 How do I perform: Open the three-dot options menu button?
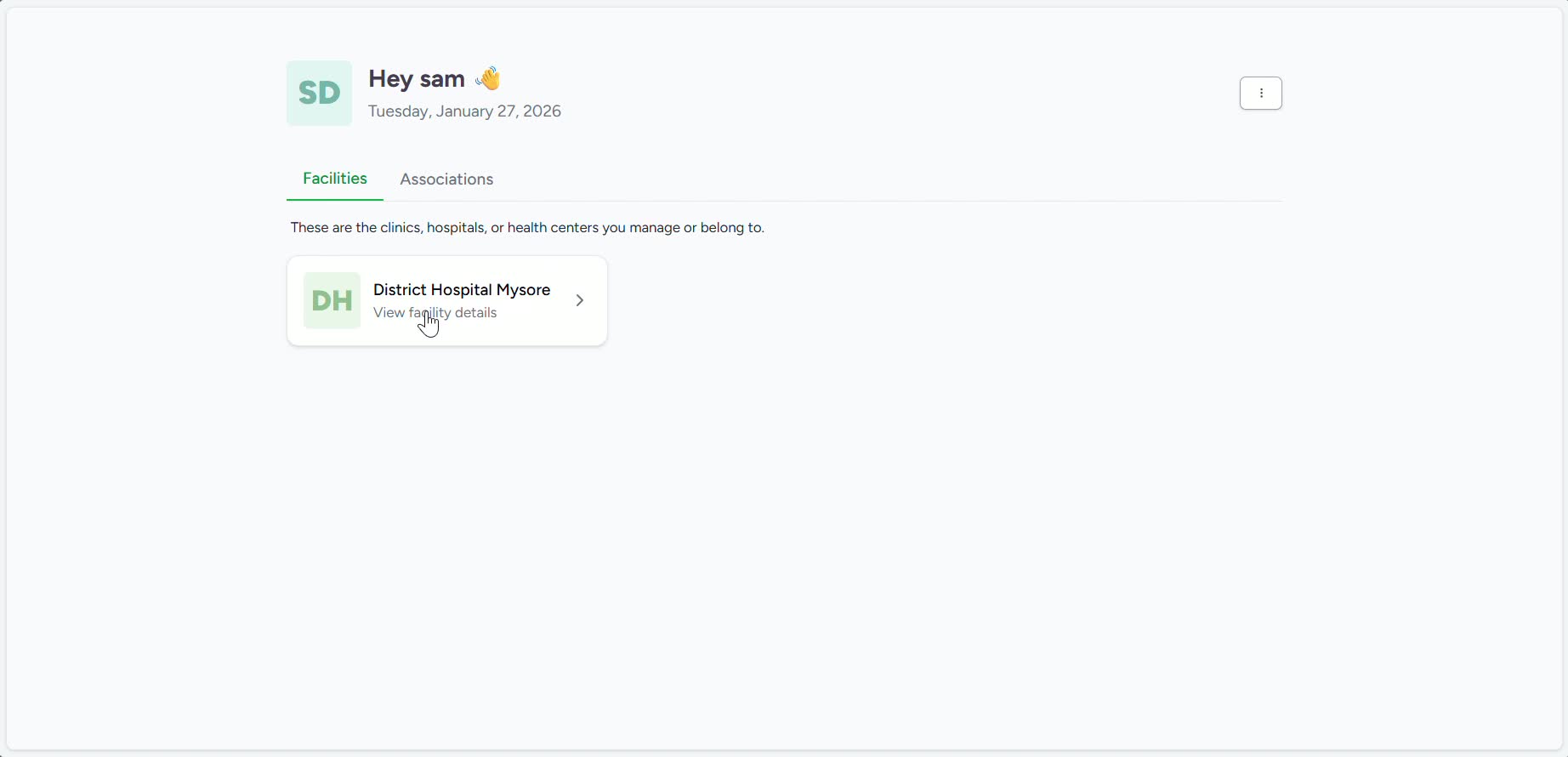[x=1260, y=94]
